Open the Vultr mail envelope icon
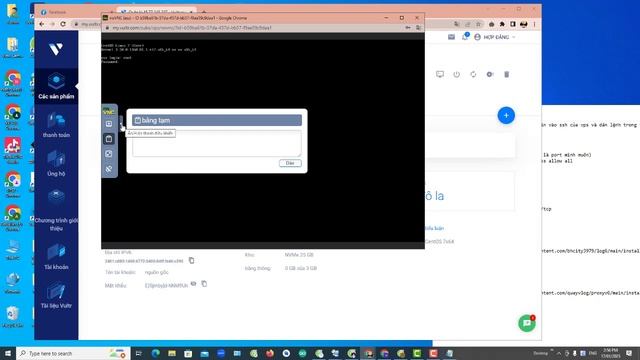 tap(451, 37)
